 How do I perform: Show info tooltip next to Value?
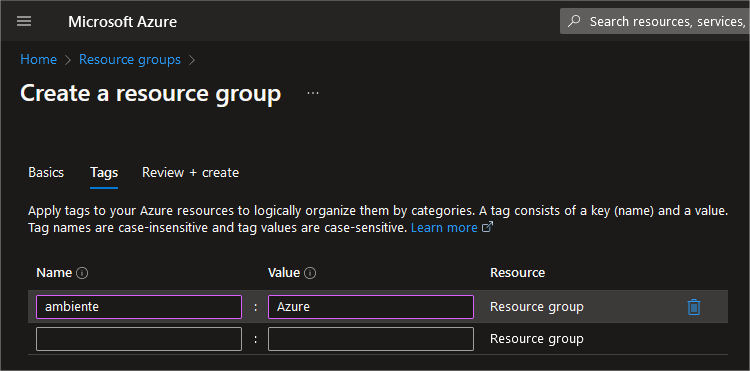point(310,273)
